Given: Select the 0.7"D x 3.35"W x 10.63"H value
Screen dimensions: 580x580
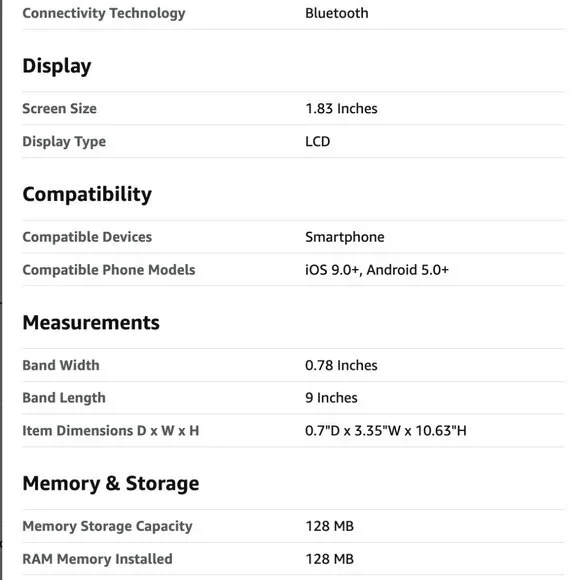Looking at the screenshot, I should point(385,431).
